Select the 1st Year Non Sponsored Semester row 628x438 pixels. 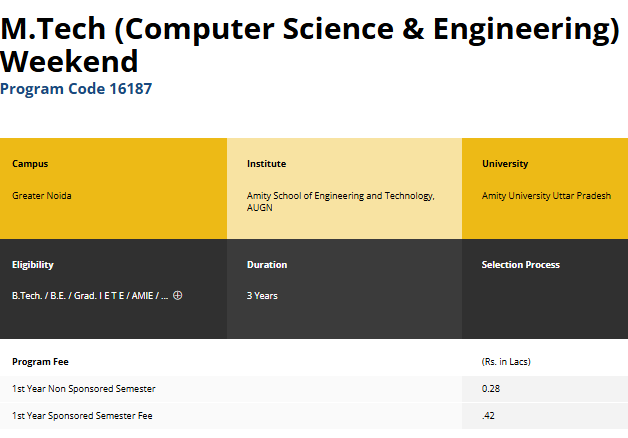point(84,388)
